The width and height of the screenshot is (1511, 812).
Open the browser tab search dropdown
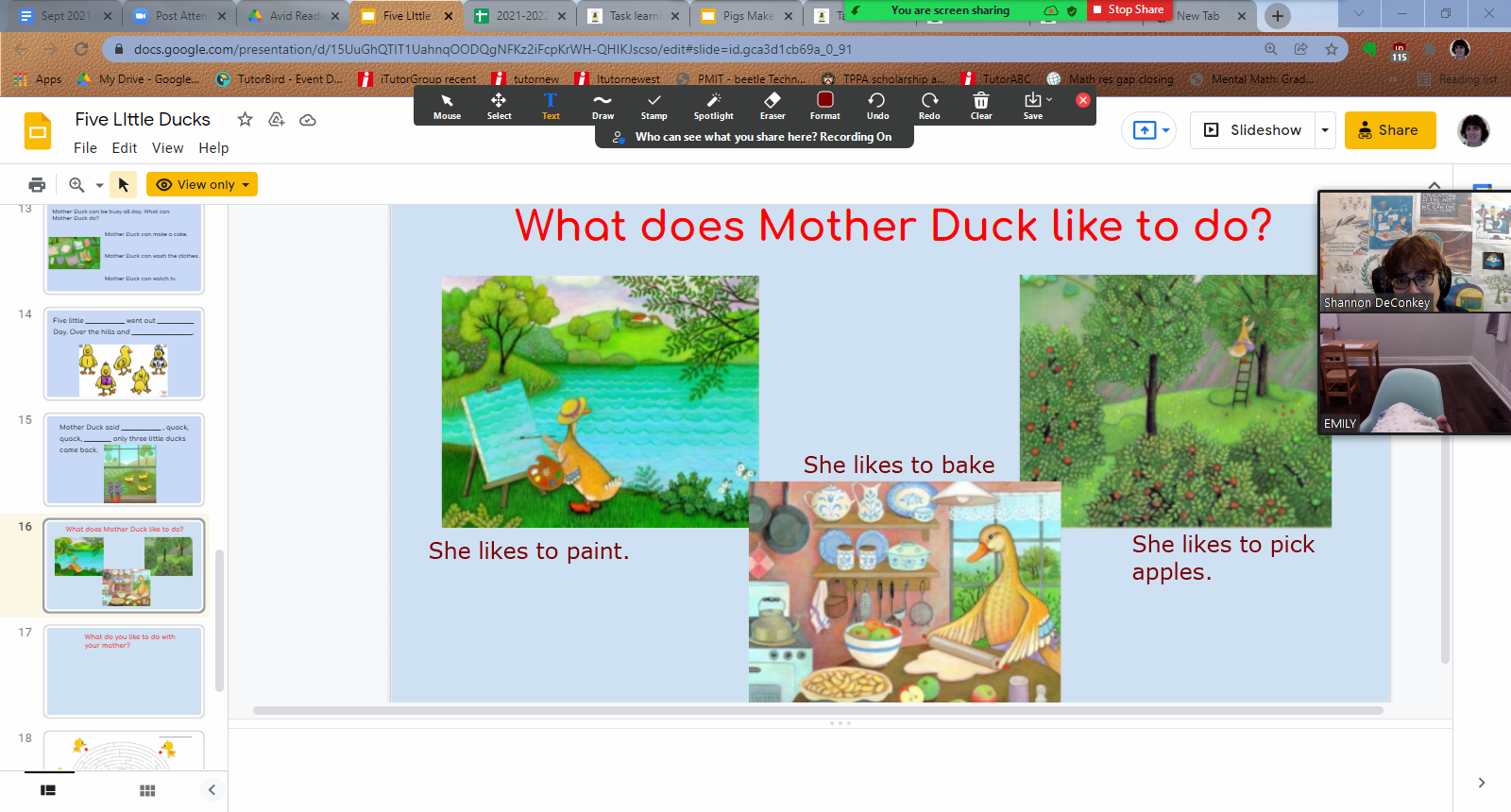pyautogui.click(x=1358, y=14)
